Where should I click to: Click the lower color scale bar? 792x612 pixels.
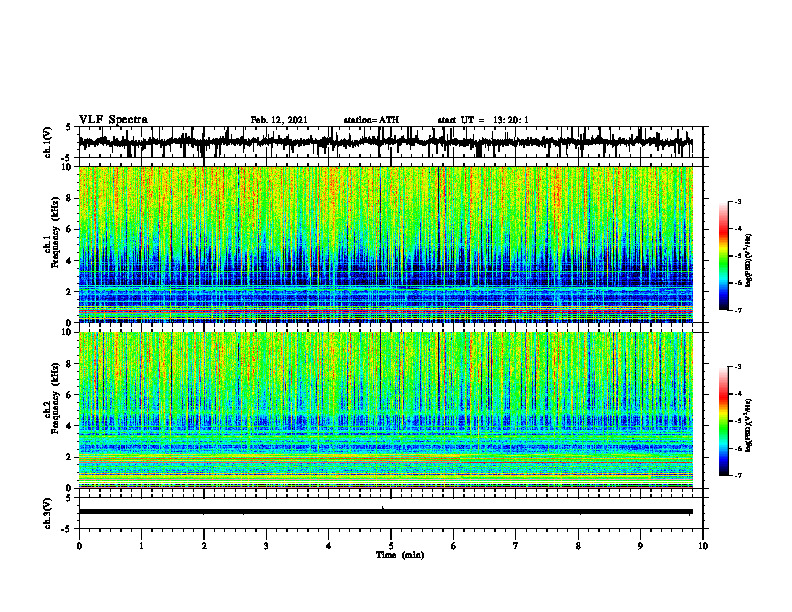coord(723,421)
